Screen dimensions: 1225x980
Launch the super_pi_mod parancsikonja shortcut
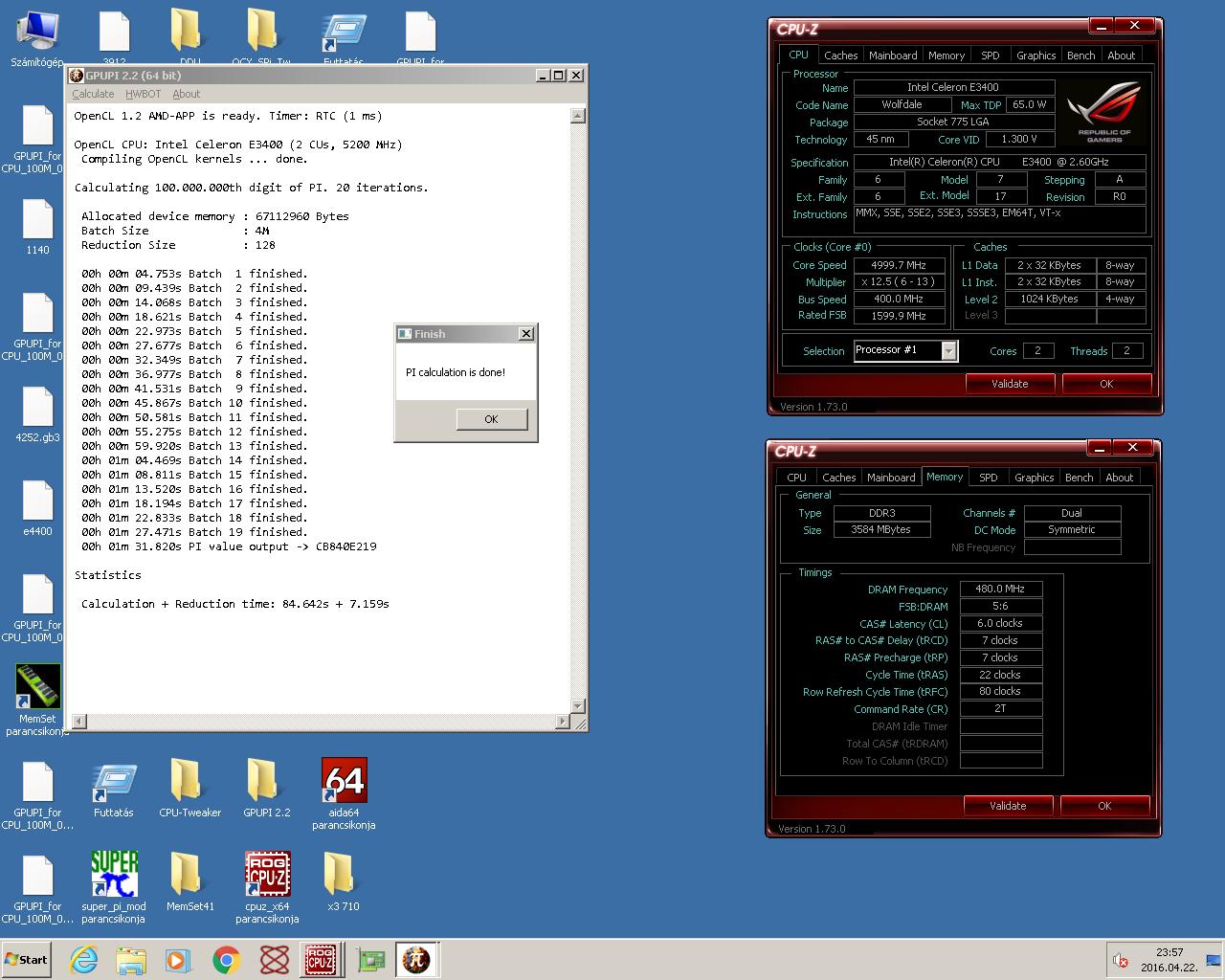[114, 887]
